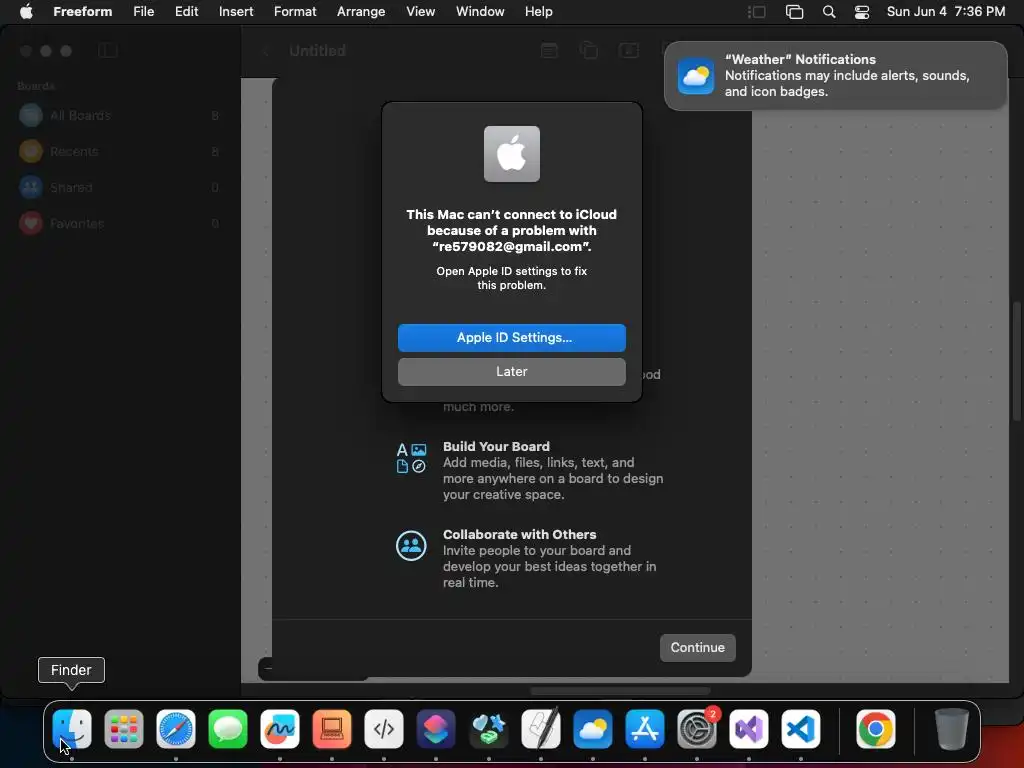
Task: Open the Insert menu
Action: click(x=236, y=12)
